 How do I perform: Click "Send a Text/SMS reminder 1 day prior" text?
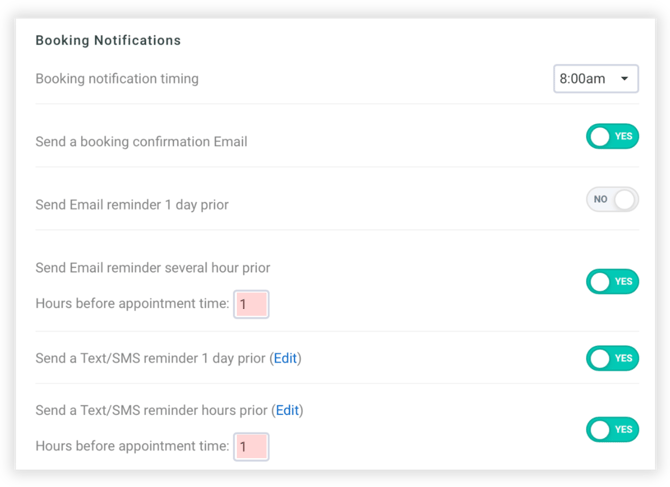[x=151, y=358]
